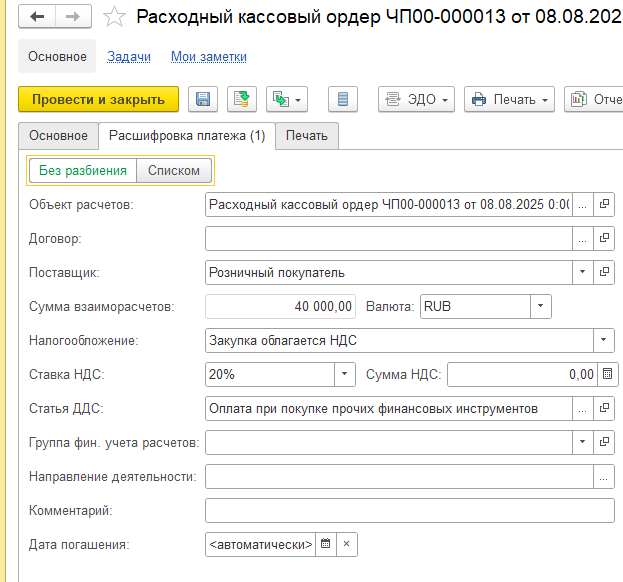Screen dimensions: 623x582
Task: Clear the Дата погашения value
Action: [346, 544]
